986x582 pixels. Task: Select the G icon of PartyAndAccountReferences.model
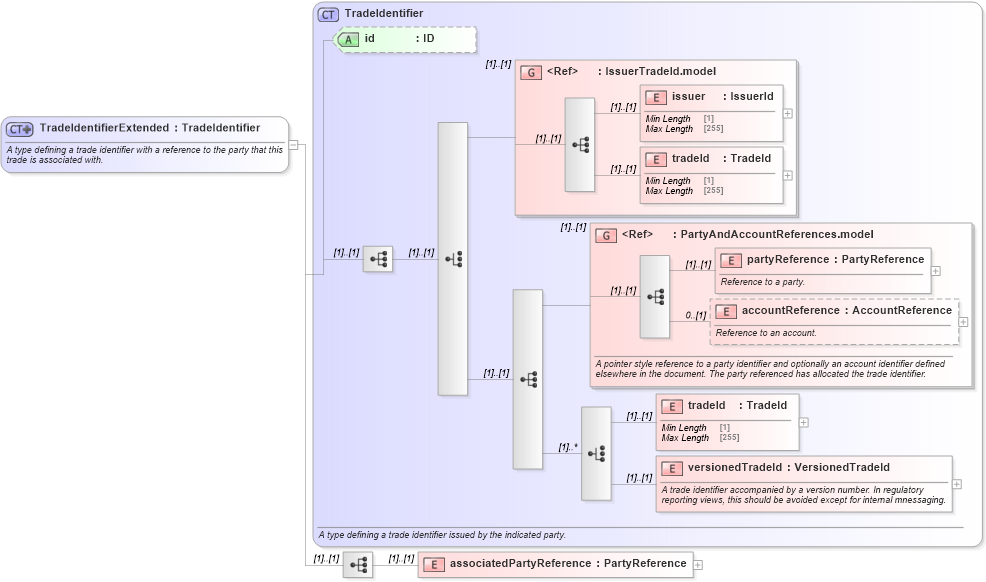605,235
